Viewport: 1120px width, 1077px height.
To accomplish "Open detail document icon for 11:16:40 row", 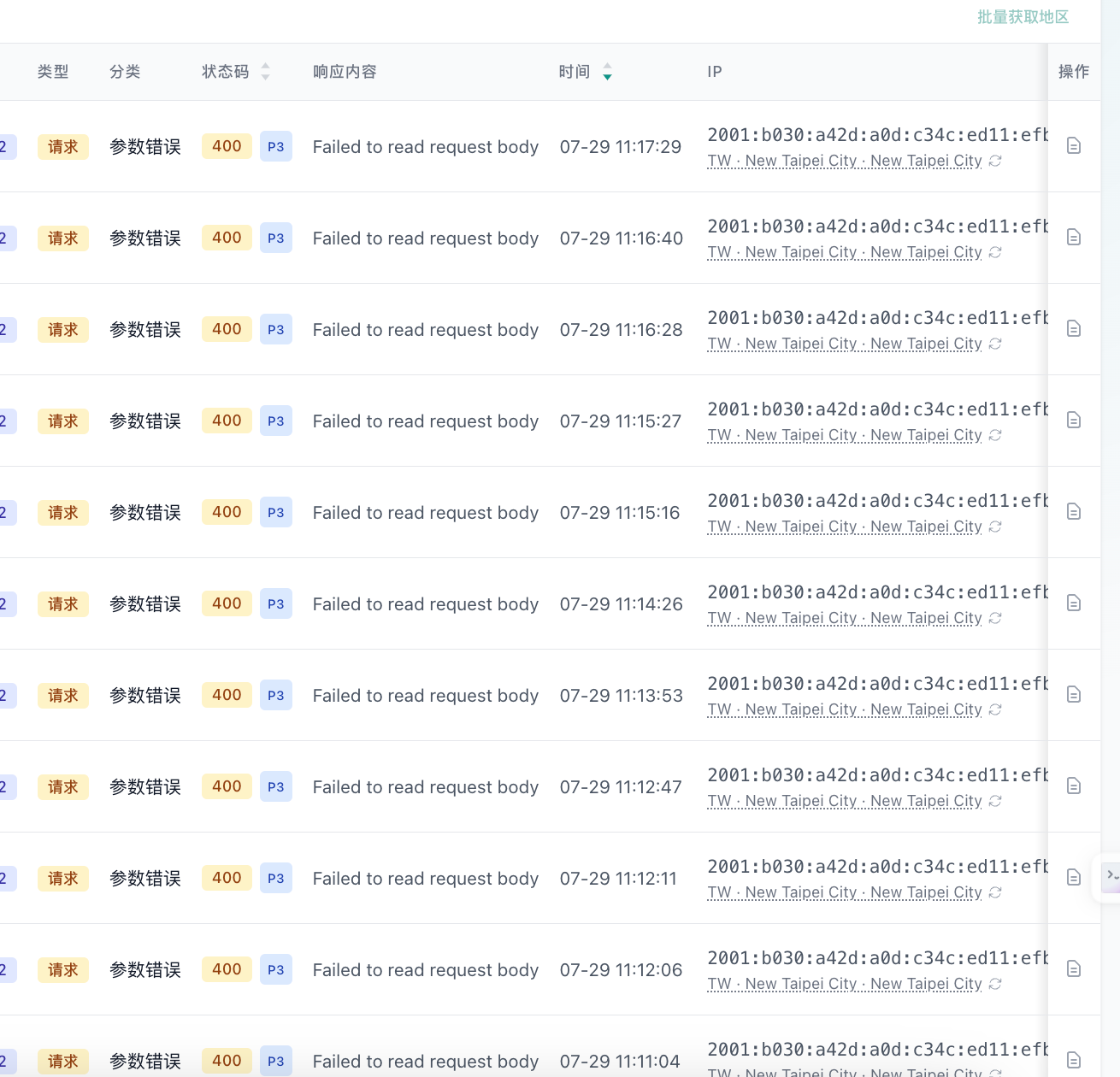I will [1074, 238].
